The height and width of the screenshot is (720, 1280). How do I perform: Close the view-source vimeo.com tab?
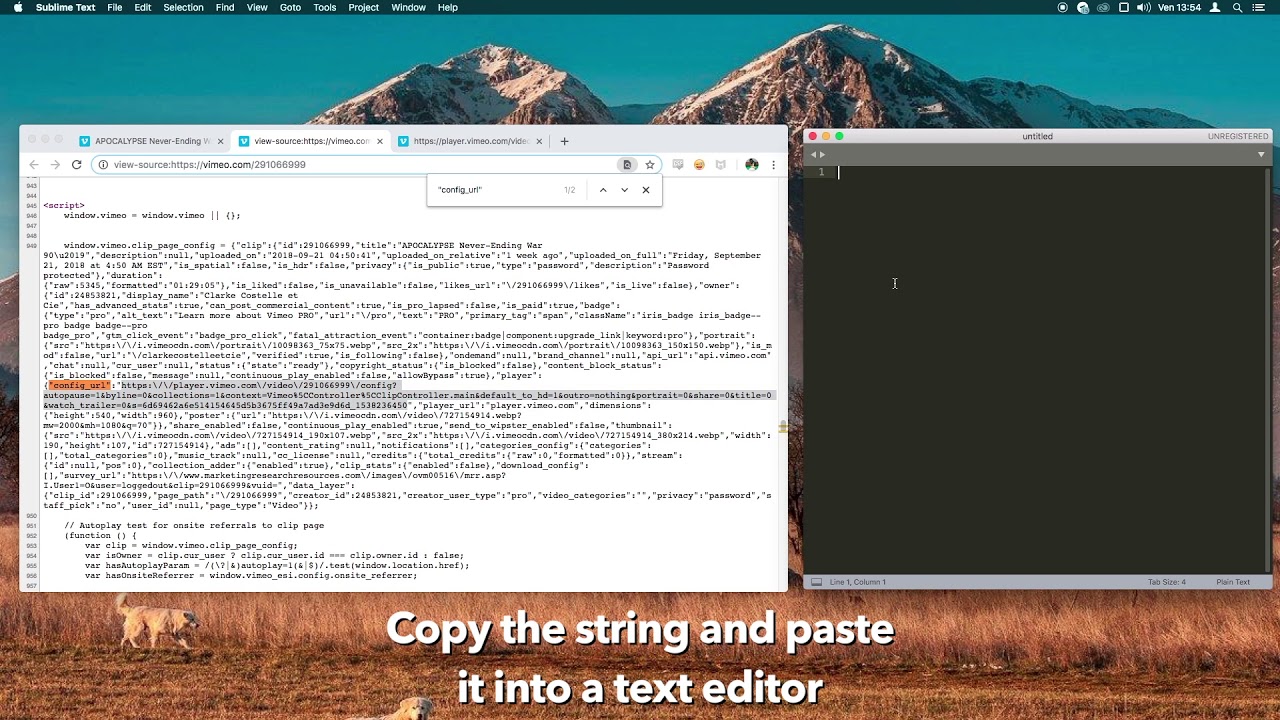pos(379,141)
